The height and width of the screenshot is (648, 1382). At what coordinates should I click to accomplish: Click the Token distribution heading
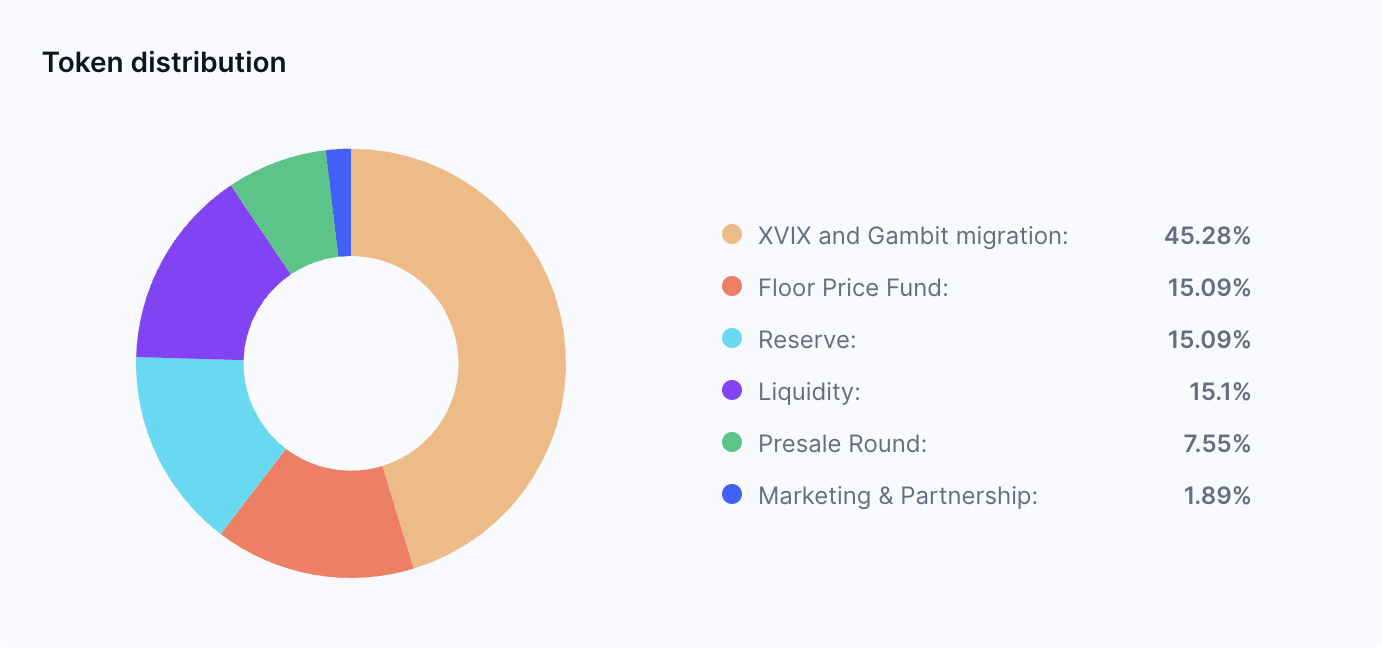[x=164, y=62]
